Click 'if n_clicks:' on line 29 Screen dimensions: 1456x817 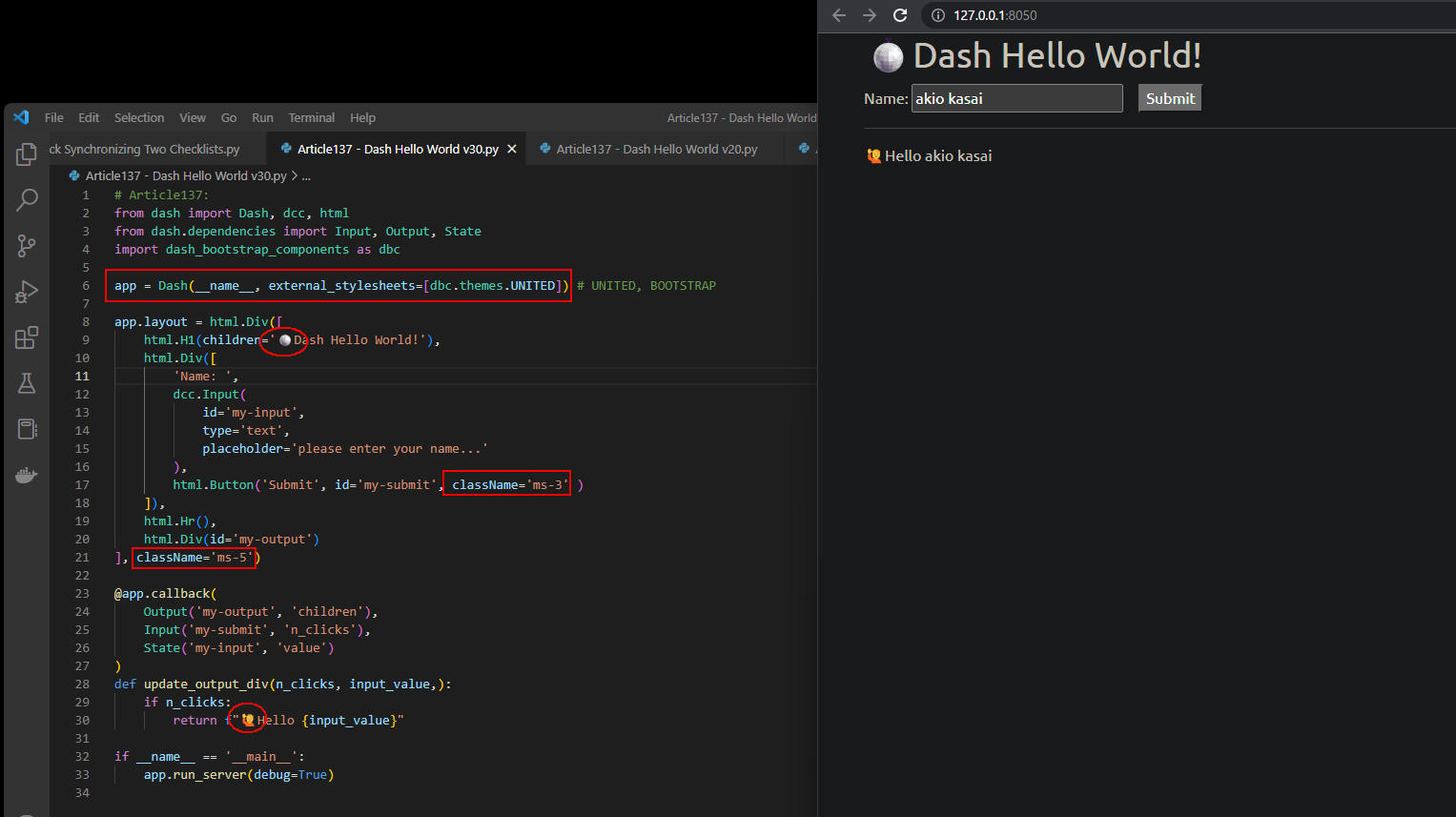(x=188, y=702)
